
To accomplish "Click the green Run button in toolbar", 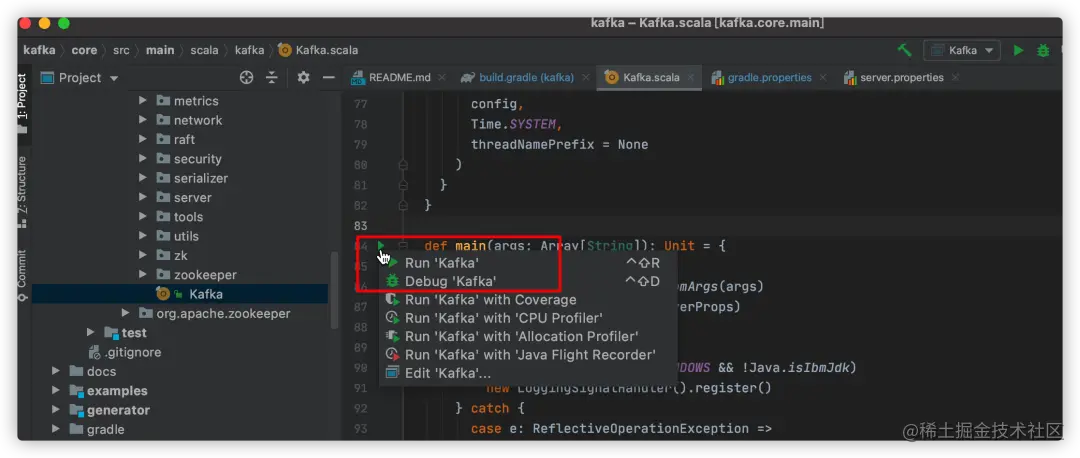I will pos(1018,50).
